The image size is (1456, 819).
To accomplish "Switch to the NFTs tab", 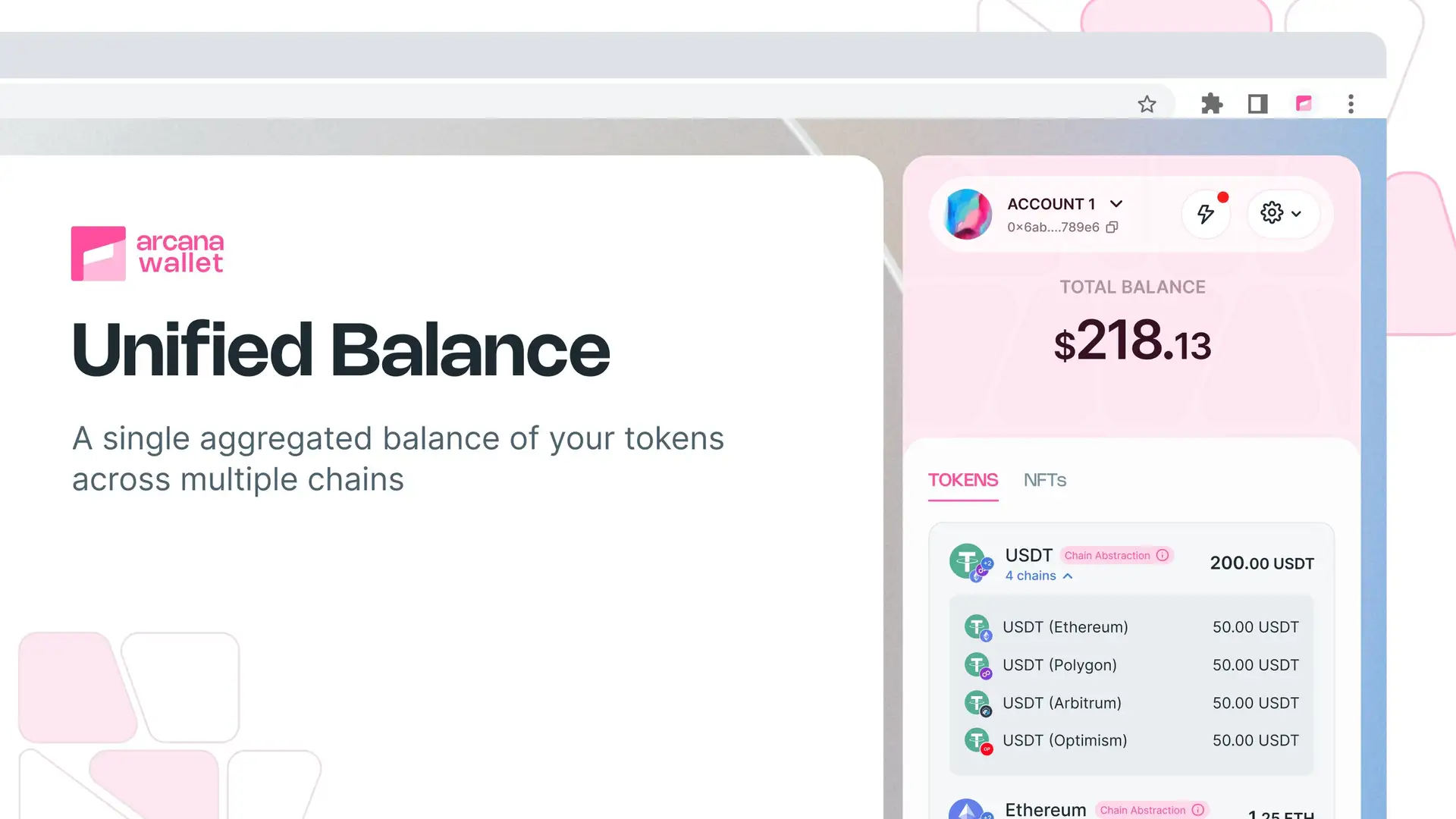I will point(1044,480).
